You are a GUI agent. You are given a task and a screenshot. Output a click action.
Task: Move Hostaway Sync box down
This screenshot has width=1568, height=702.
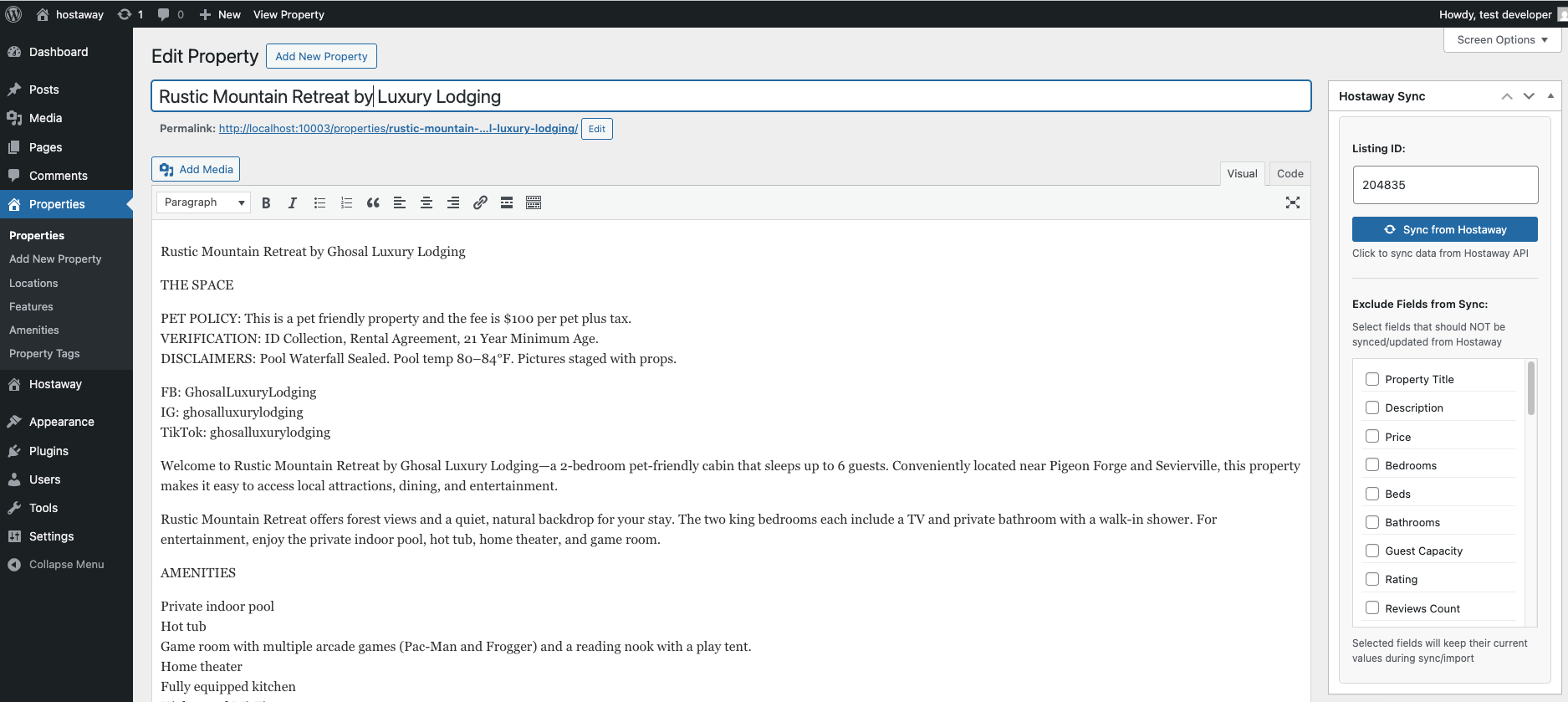tap(1529, 96)
